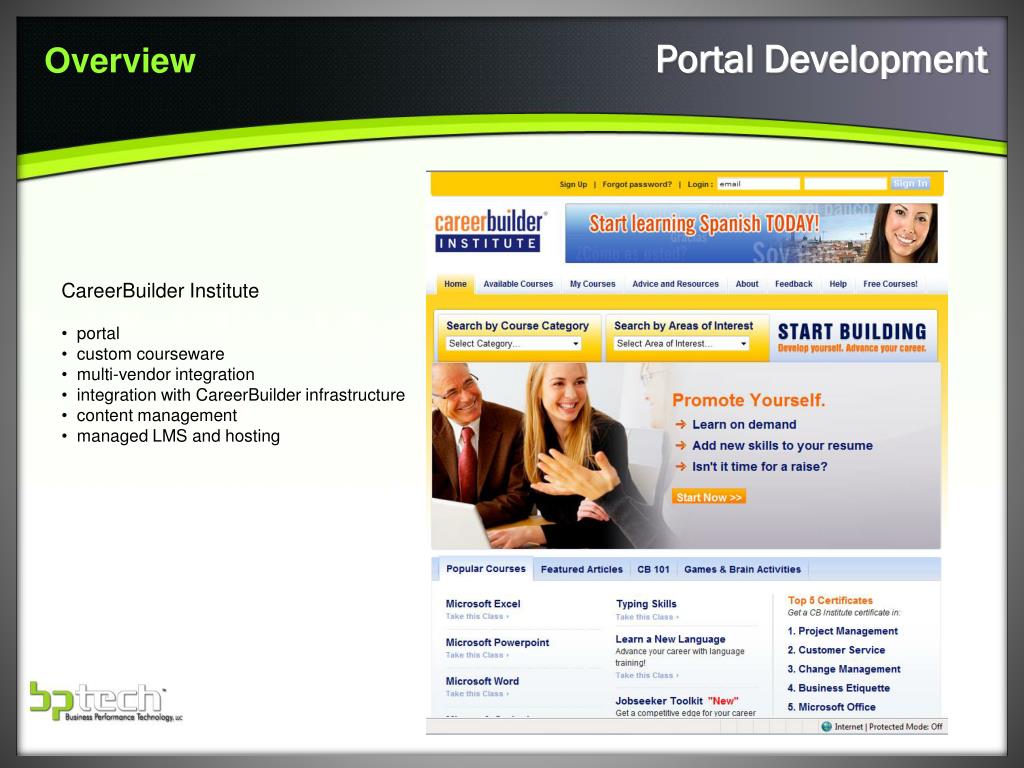Click the CareerBuilder Institute logo
1024x768 pixels.
[489, 231]
